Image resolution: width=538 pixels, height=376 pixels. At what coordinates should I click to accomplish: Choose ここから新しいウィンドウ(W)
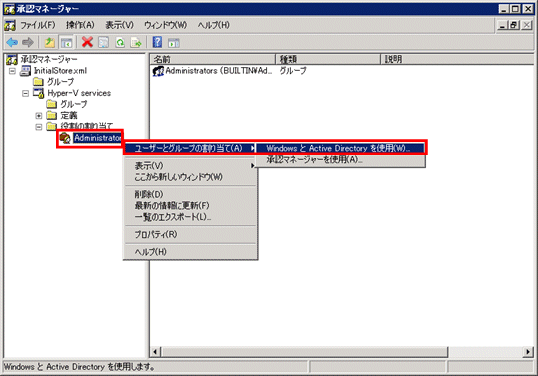coord(190,177)
